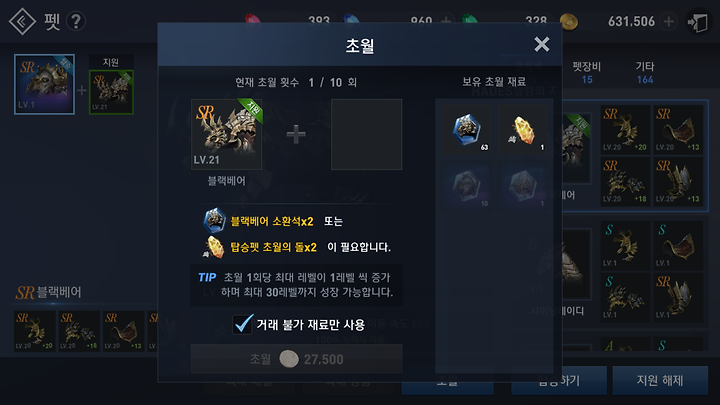Select the LV.21 Black Bear pet portrait

[226, 134]
